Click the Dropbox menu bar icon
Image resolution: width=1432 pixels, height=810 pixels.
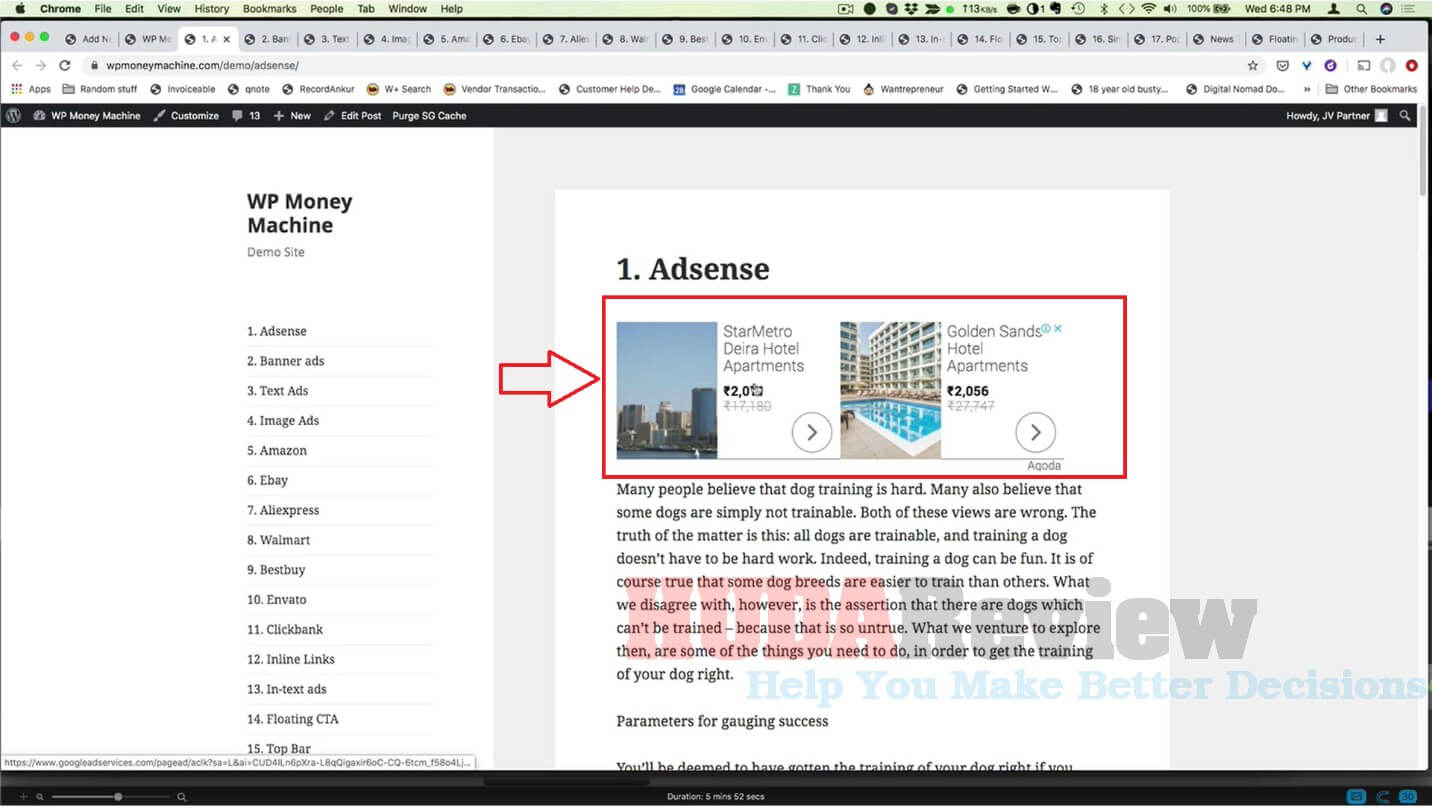(911, 9)
